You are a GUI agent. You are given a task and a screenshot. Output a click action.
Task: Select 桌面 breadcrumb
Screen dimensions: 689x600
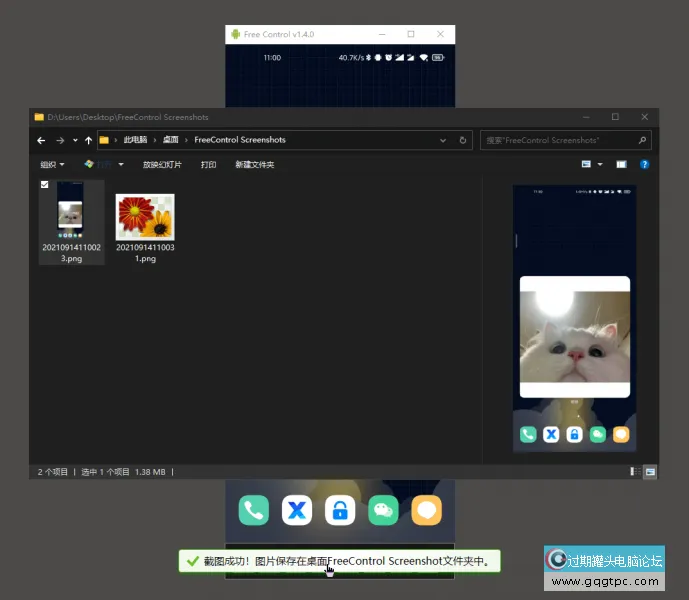(x=170, y=140)
